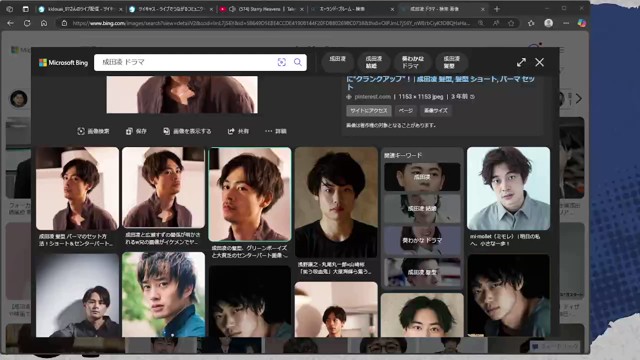Screen dimensions: 640x360
Task: Open 画像を表示する to view image
Action: (x=187, y=131)
